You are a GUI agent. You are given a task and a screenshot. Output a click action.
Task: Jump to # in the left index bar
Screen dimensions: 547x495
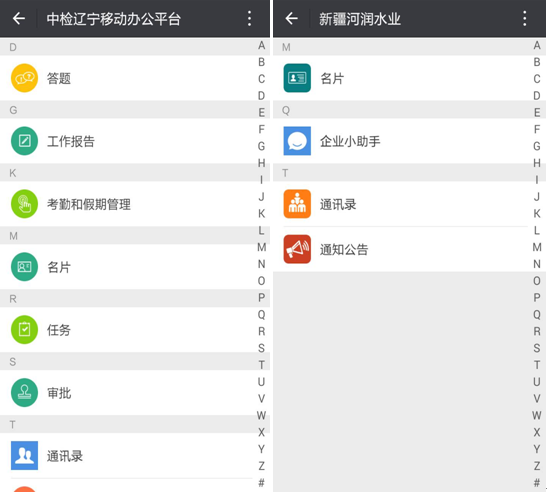[x=261, y=483]
